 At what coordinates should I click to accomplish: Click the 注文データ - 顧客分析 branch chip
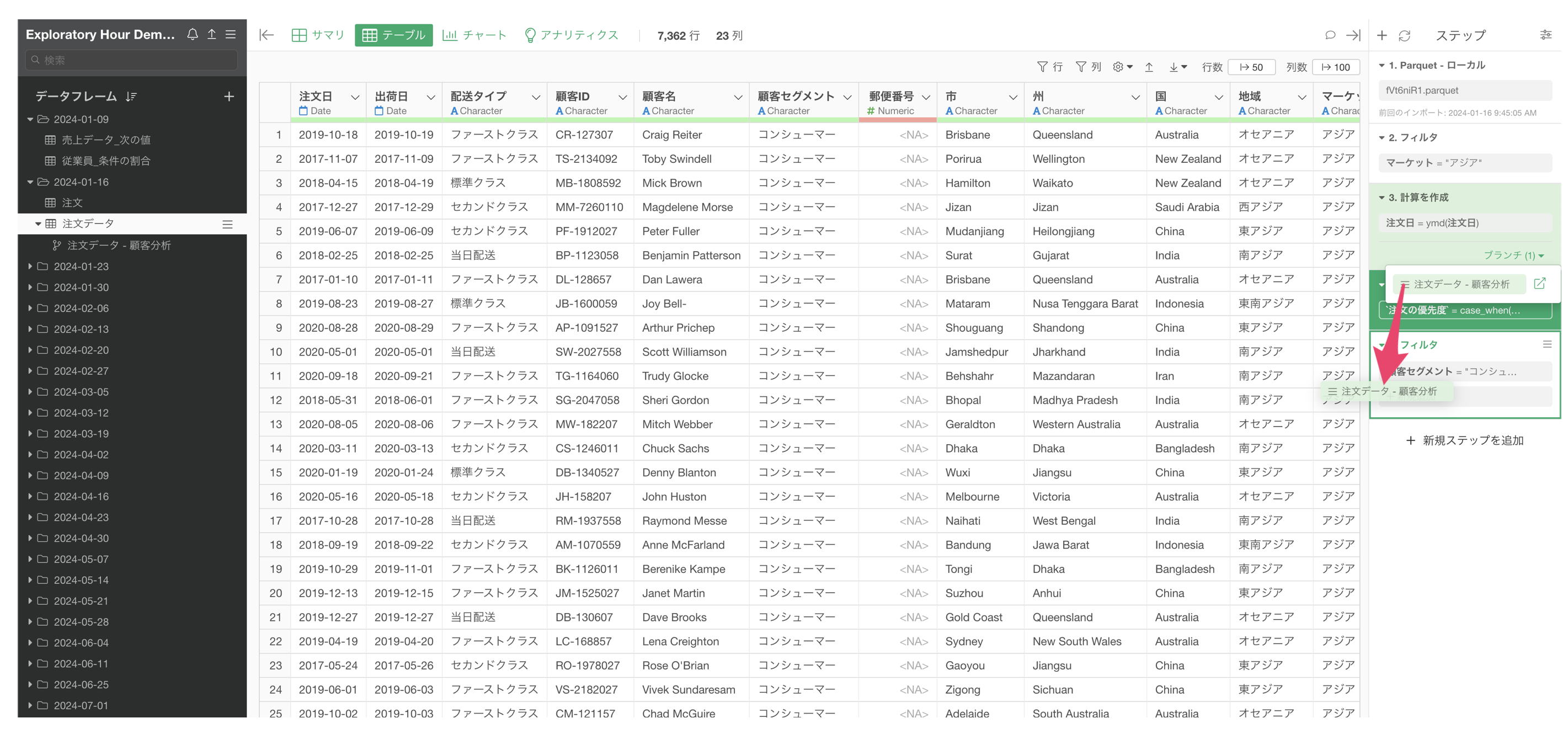tap(1460, 284)
